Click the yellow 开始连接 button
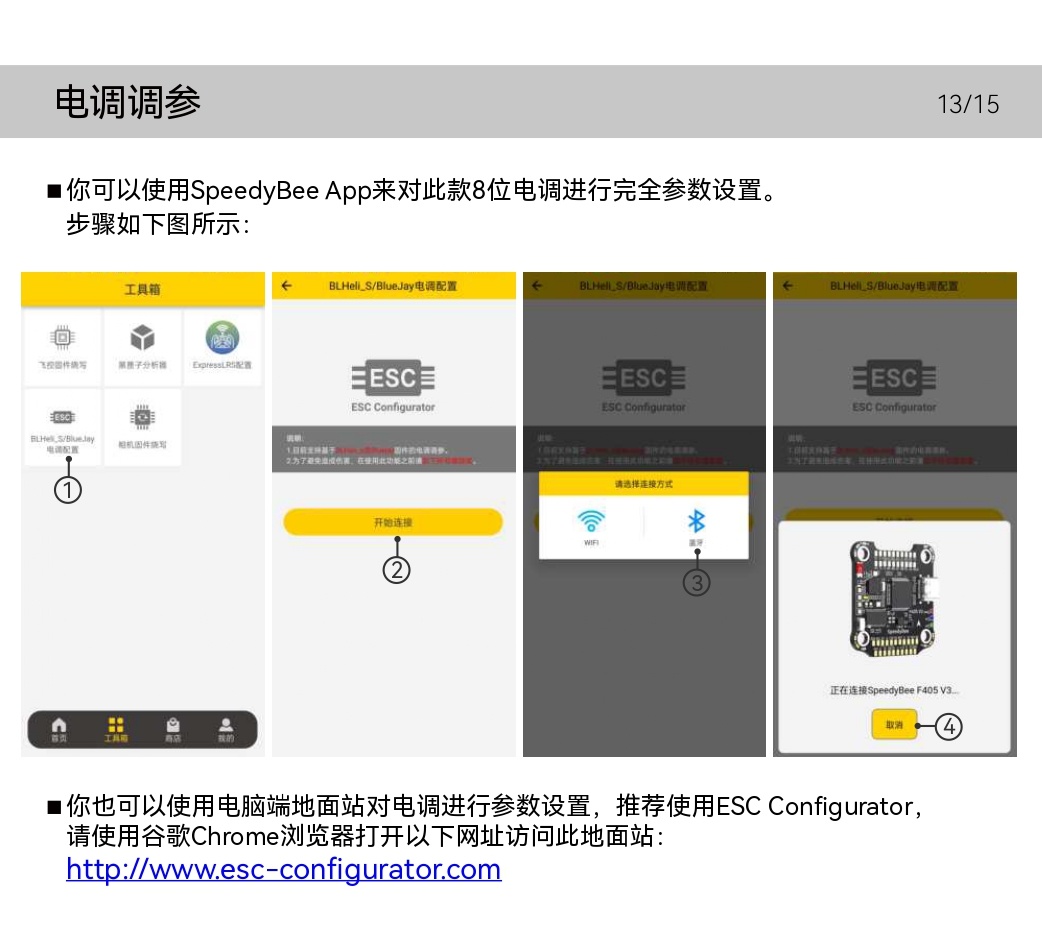1042x939 pixels. pos(393,522)
